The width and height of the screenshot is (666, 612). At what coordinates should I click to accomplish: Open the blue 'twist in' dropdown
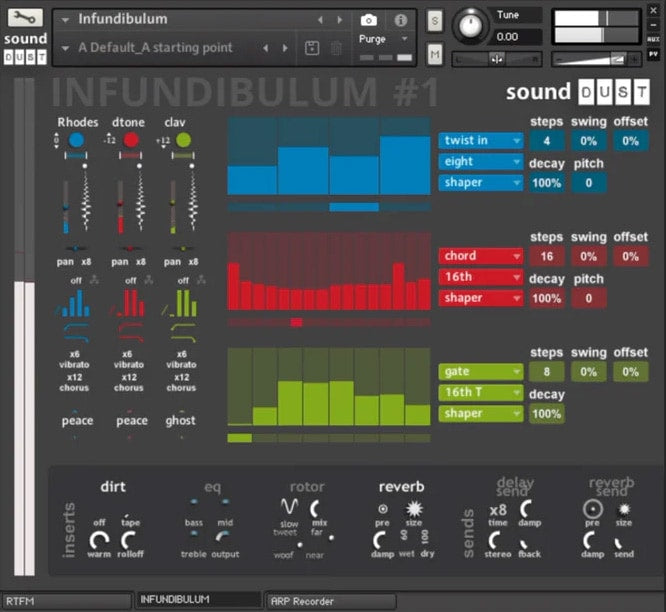(x=480, y=141)
